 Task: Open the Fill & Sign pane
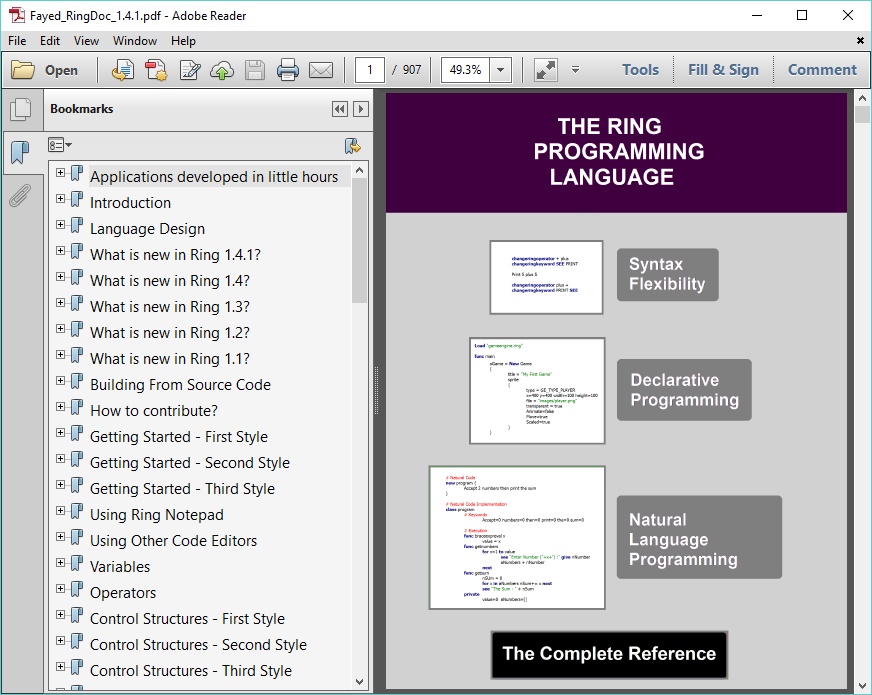coord(724,70)
